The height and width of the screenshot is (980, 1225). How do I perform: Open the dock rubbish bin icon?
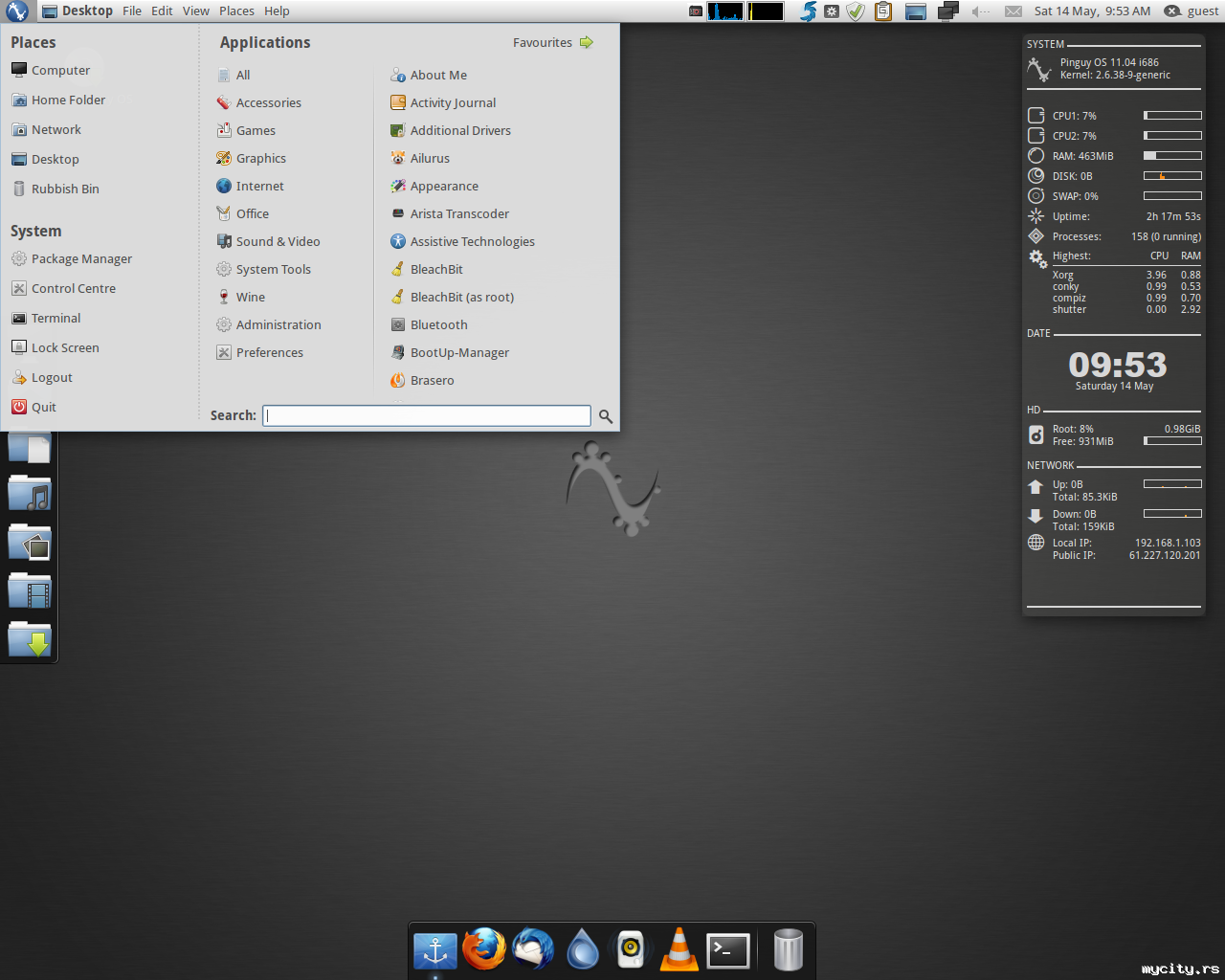click(788, 949)
